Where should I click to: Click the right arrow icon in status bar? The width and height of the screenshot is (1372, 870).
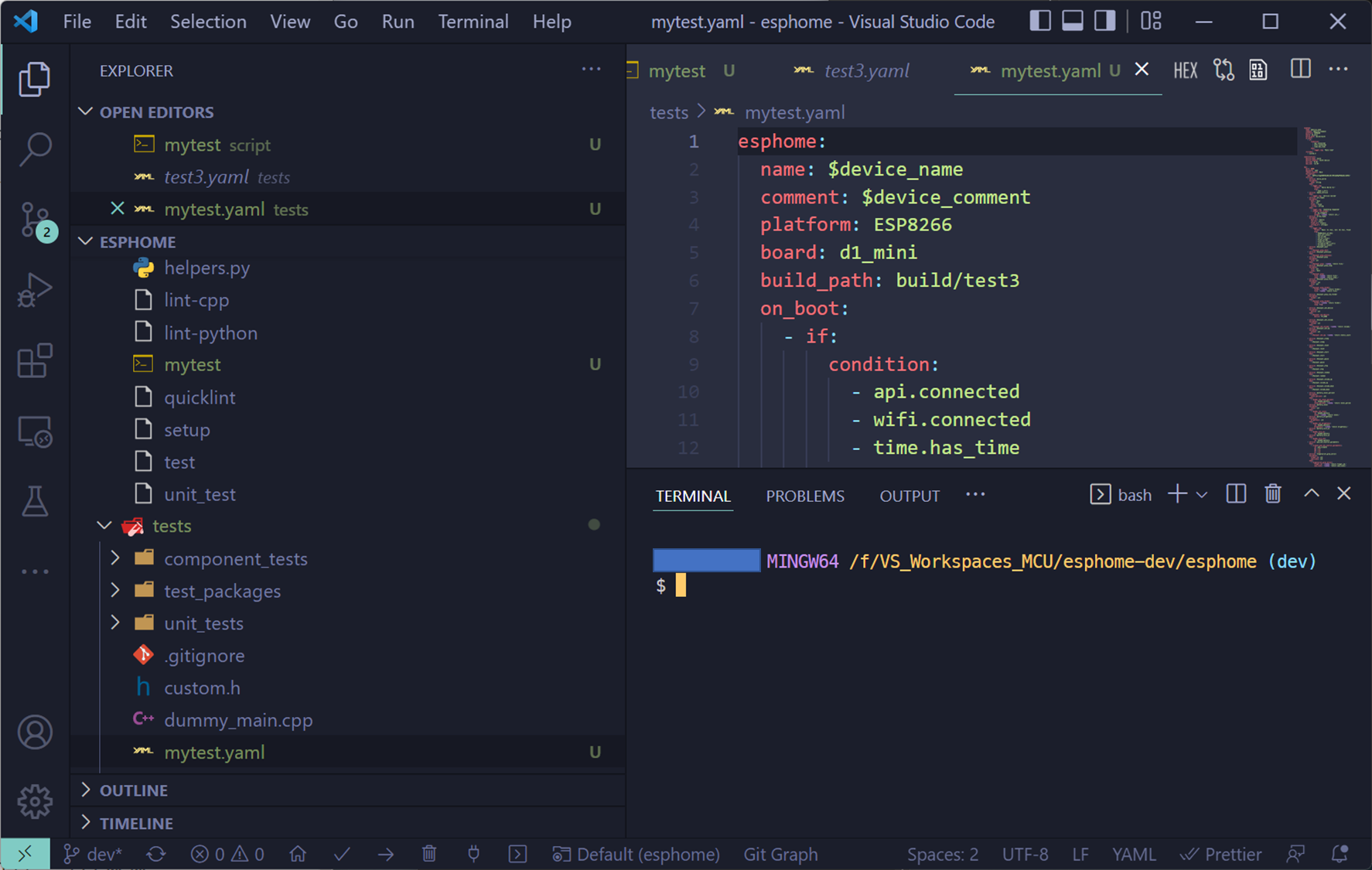[x=386, y=854]
